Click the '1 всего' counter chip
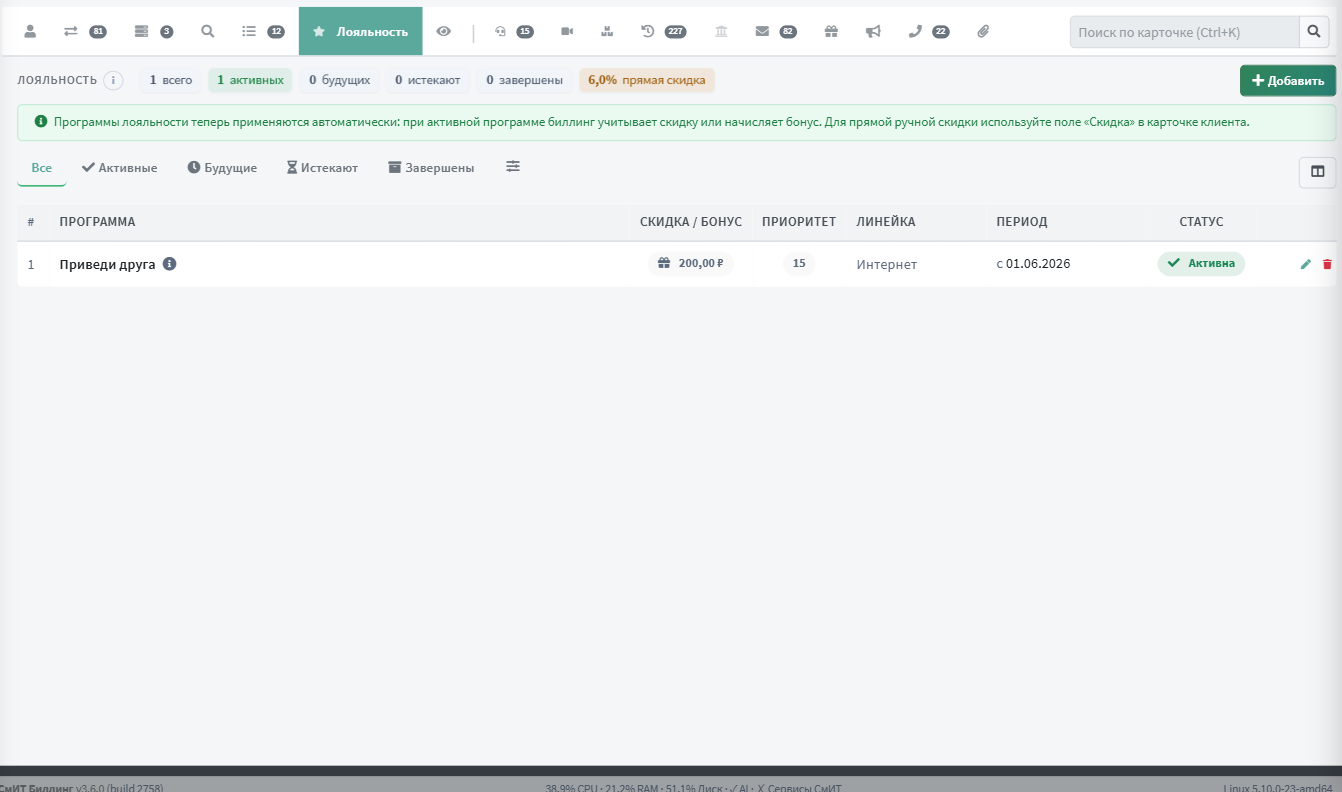Image resolution: width=1342 pixels, height=792 pixels. pos(171,80)
